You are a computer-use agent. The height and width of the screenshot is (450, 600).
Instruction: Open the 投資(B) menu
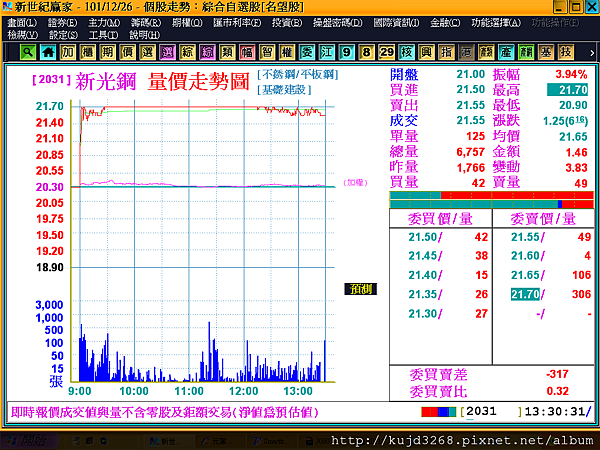[287, 23]
